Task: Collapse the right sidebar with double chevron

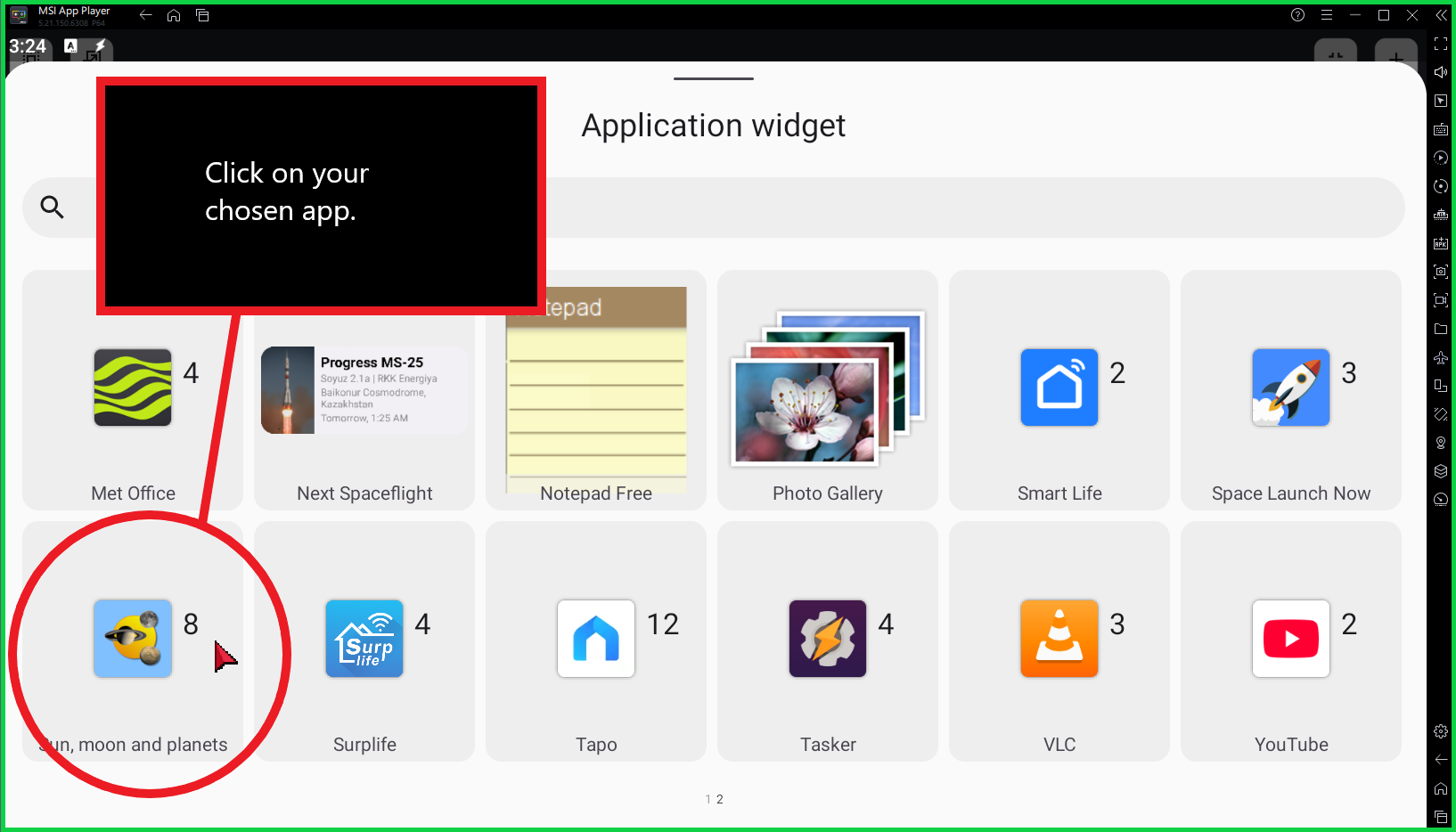Action: click(1441, 15)
